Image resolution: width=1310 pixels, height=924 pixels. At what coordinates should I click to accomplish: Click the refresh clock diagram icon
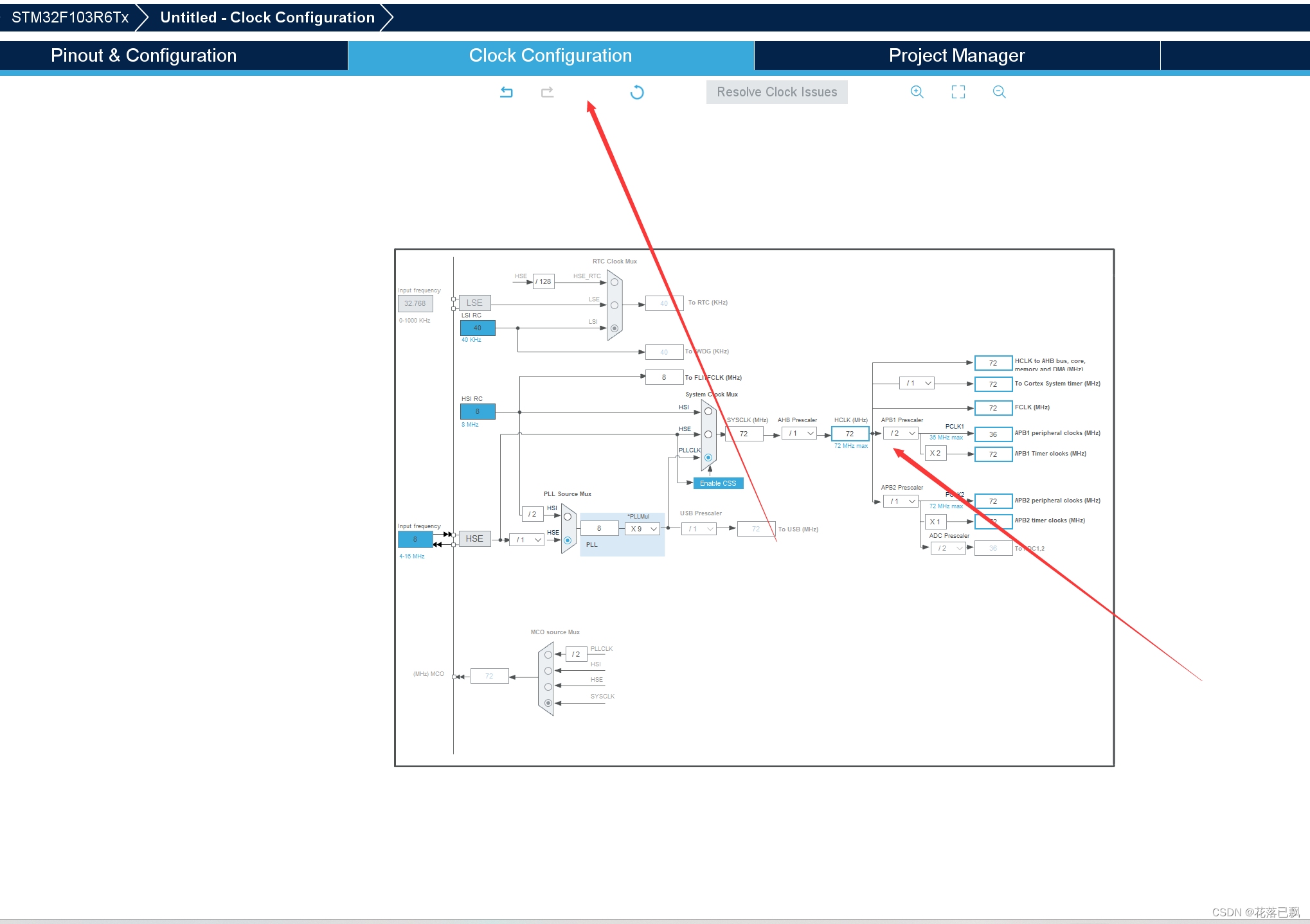tap(636, 92)
